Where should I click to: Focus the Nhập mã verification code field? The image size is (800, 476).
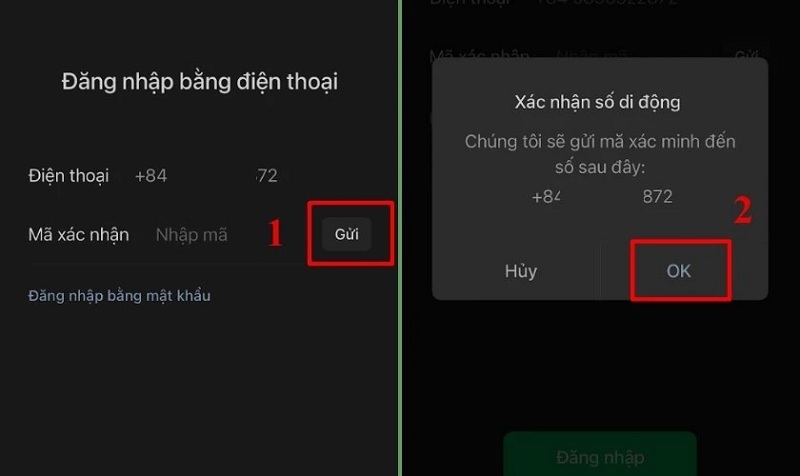[192, 235]
